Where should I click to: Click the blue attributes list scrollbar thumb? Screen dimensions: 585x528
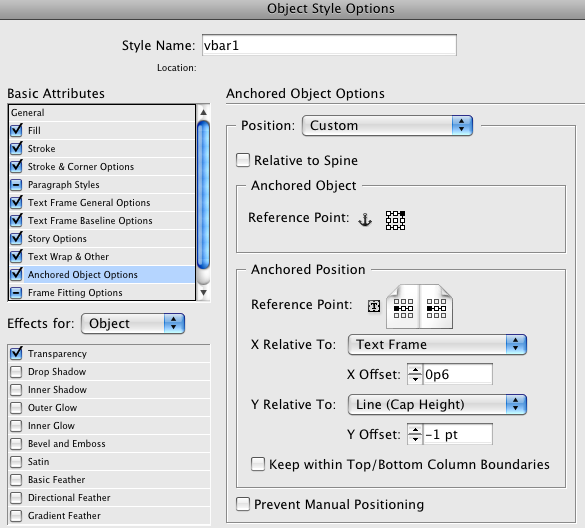coord(203,195)
